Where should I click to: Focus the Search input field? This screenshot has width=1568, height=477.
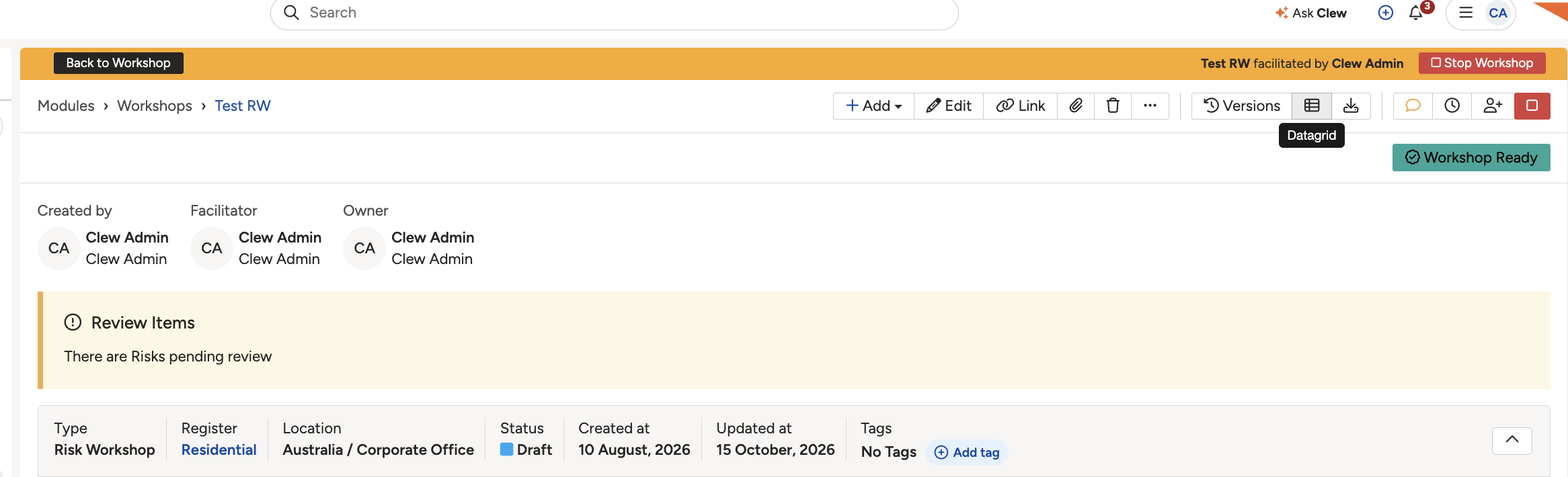point(614,13)
